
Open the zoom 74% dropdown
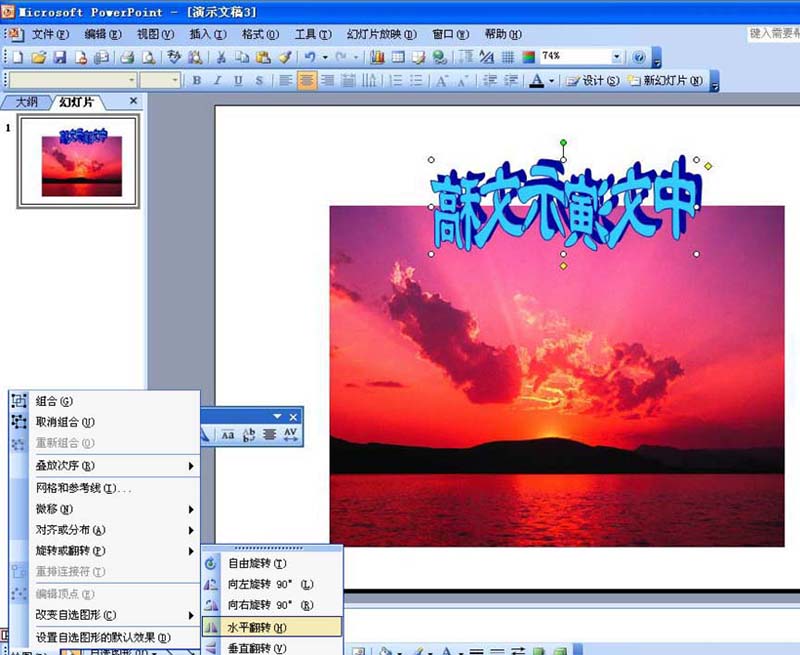[617, 57]
